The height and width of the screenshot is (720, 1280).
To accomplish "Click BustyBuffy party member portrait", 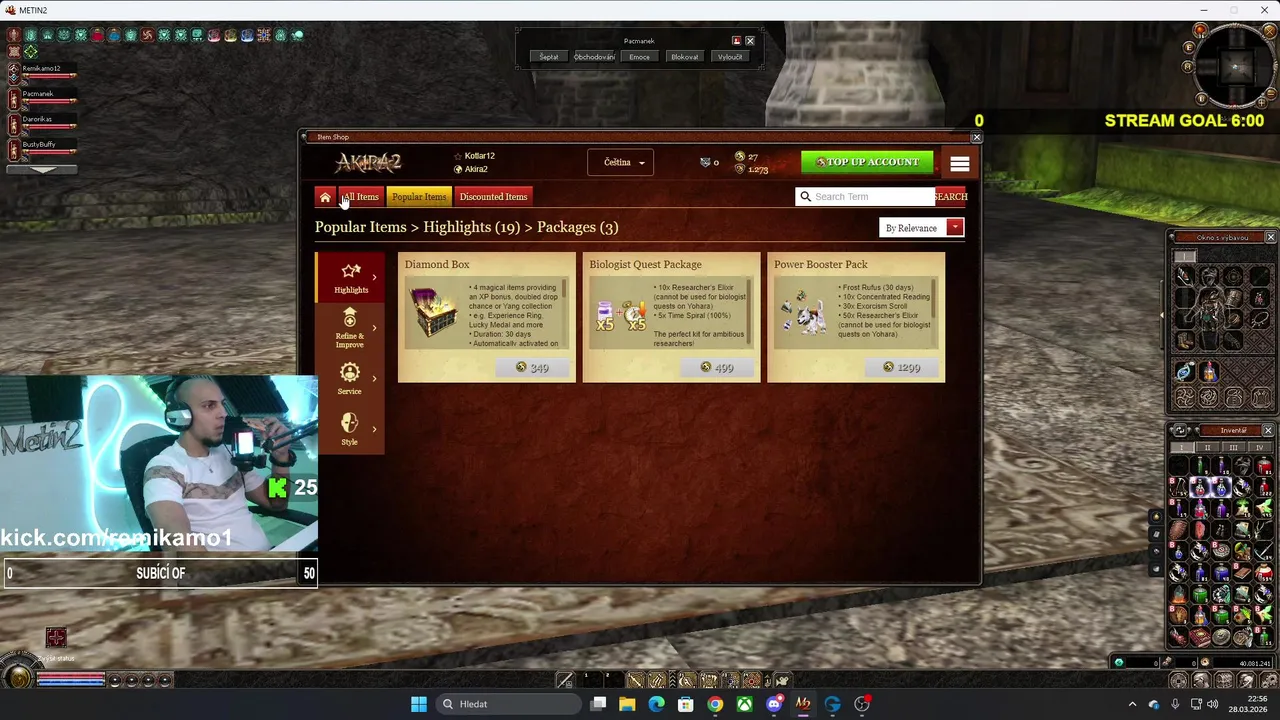I will pos(14,150).
